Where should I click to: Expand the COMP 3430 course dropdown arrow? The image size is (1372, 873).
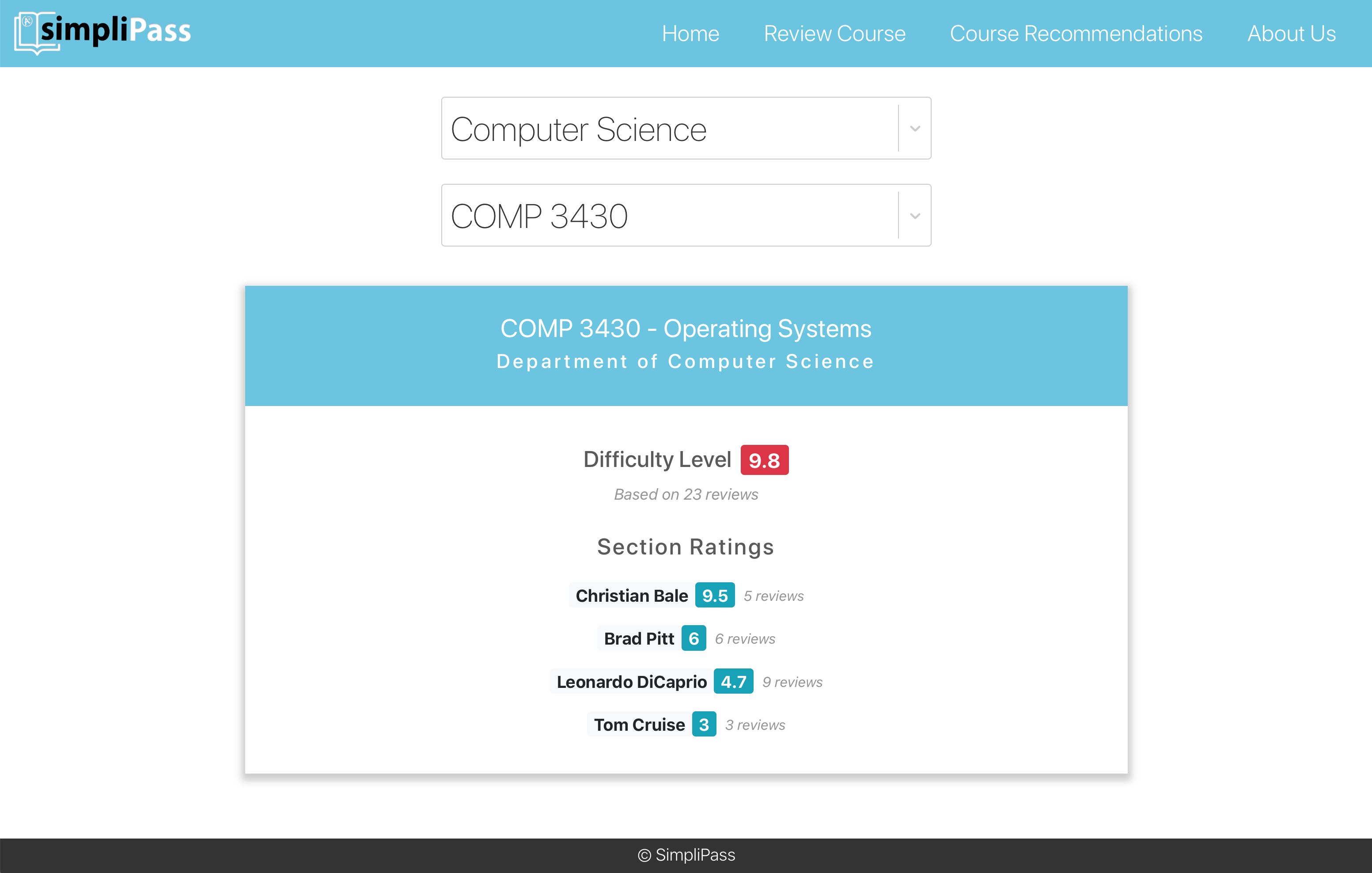(x=914, y=216)
